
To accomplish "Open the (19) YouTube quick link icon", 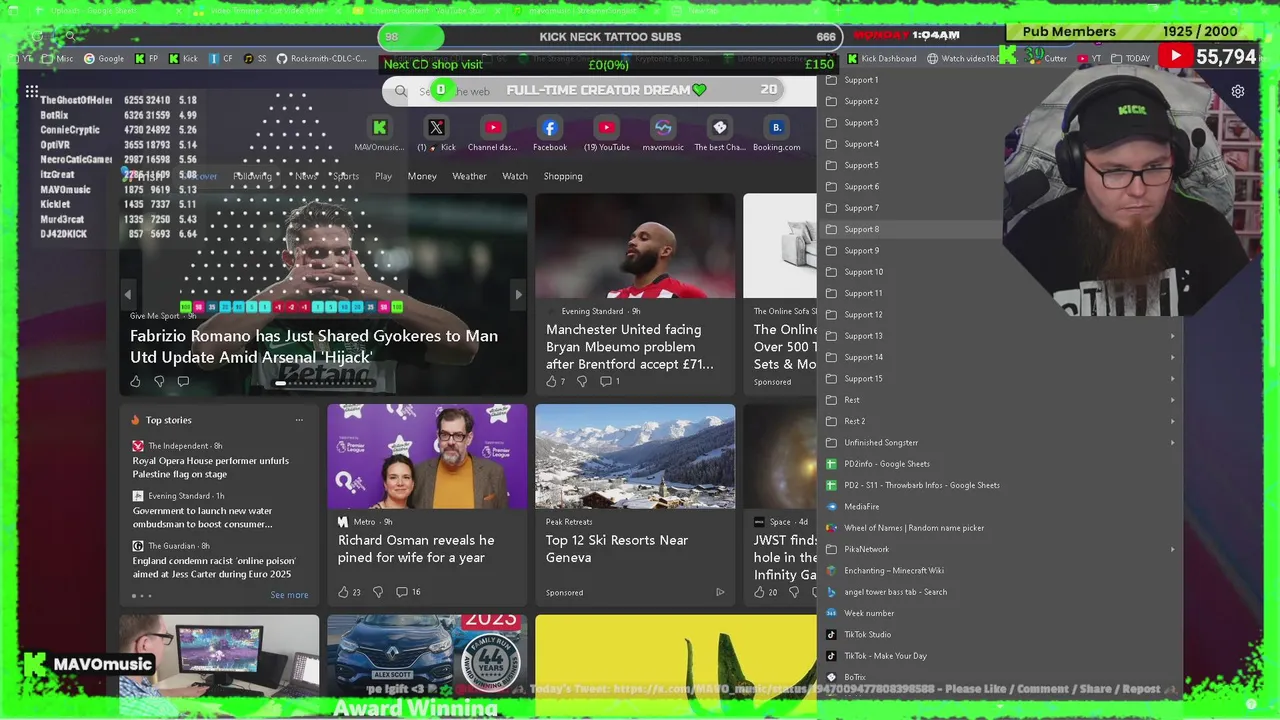I will point(607,127).
